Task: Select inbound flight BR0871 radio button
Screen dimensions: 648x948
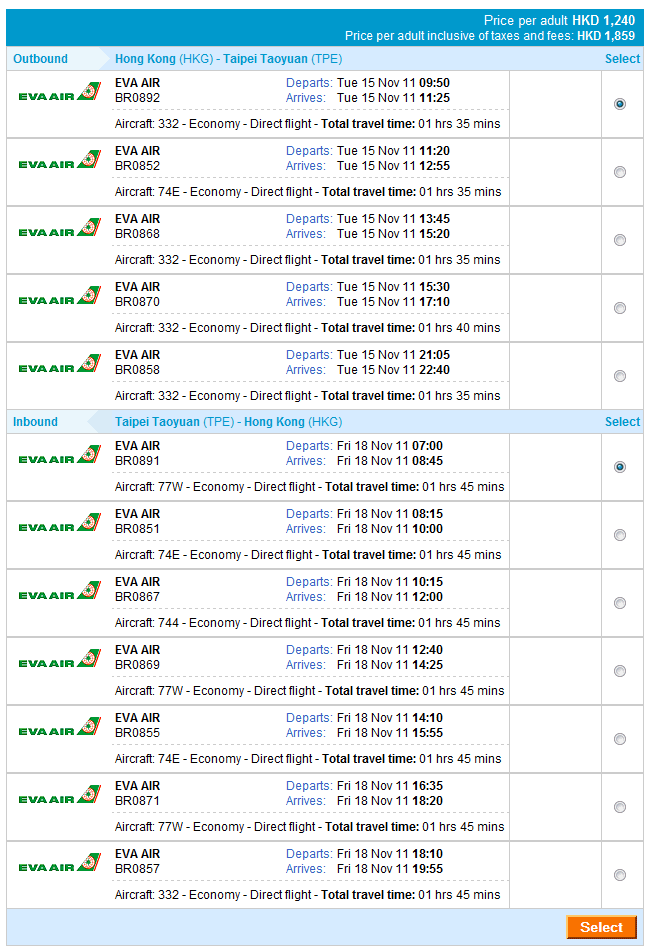Action: [x=620, y=807]
